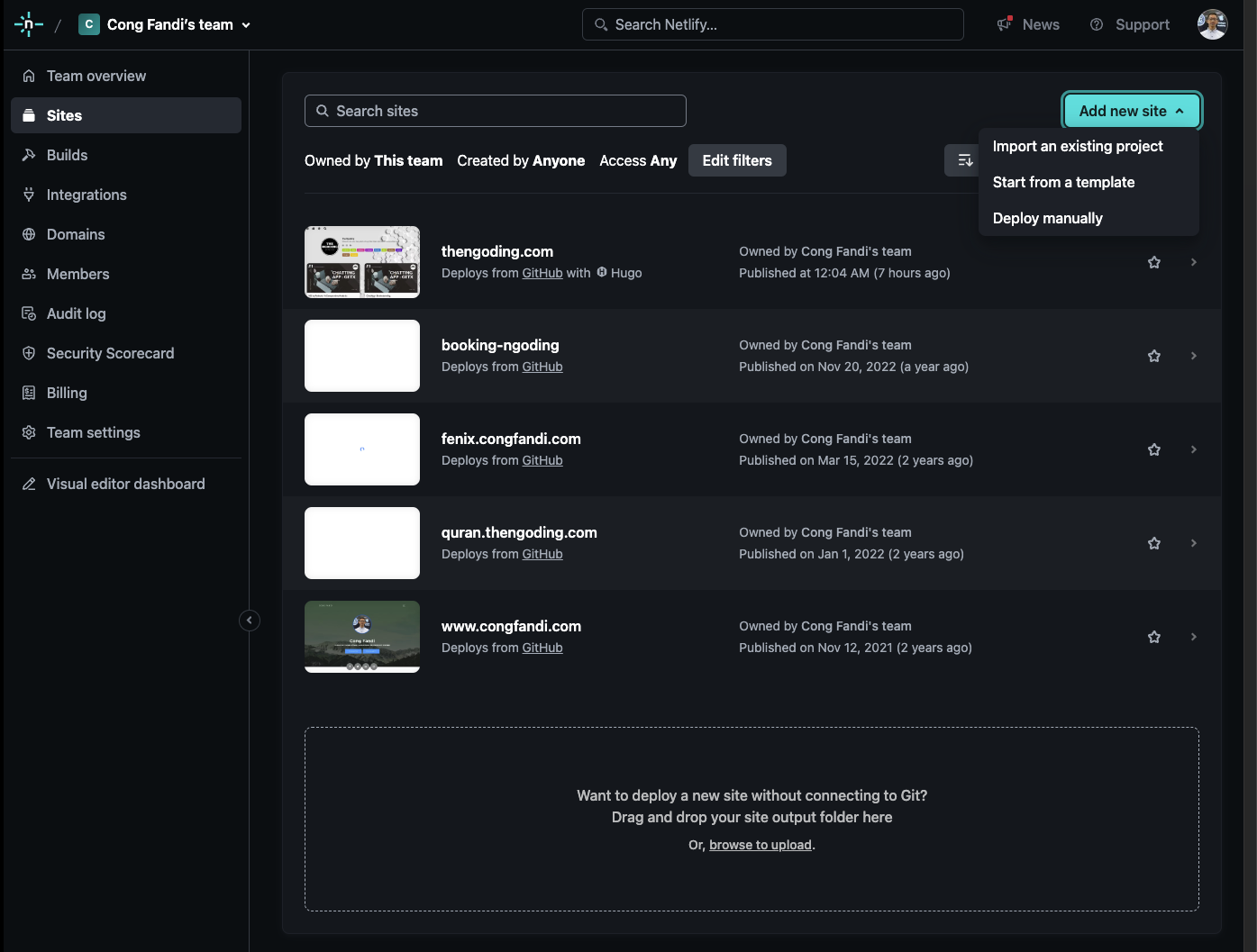1257x952 pixels.
Task: Star the booking-ngoding site
Action: [1154, 356]
